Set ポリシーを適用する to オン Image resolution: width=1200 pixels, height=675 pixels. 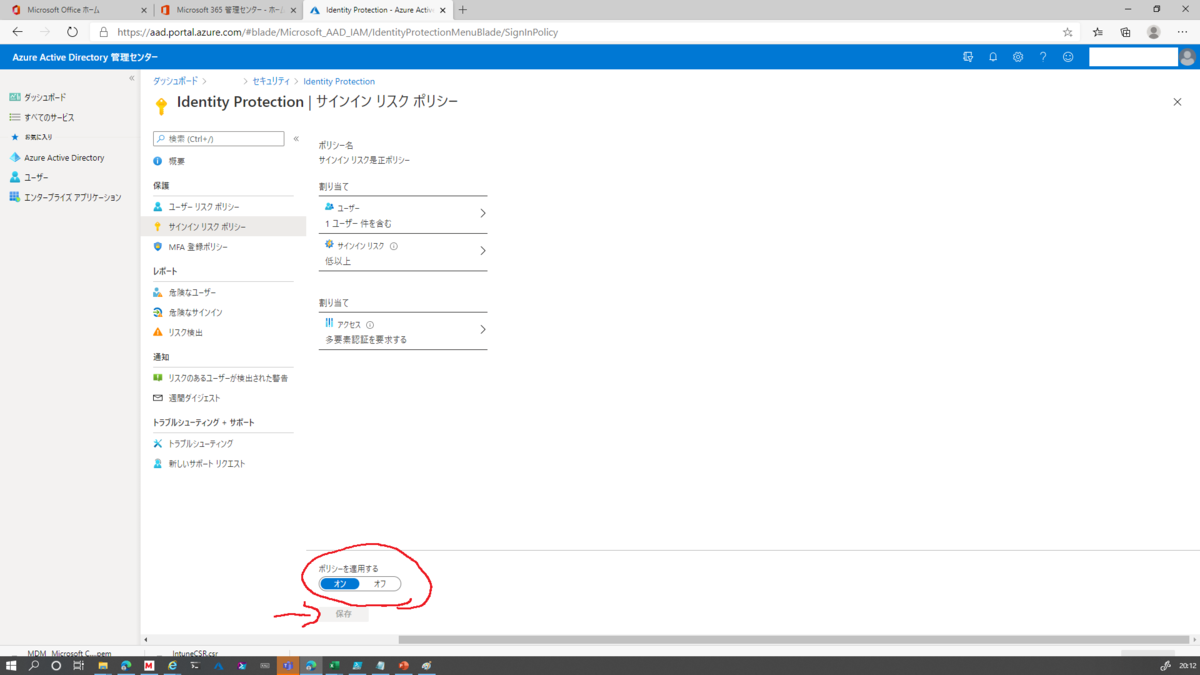(340, 584)
